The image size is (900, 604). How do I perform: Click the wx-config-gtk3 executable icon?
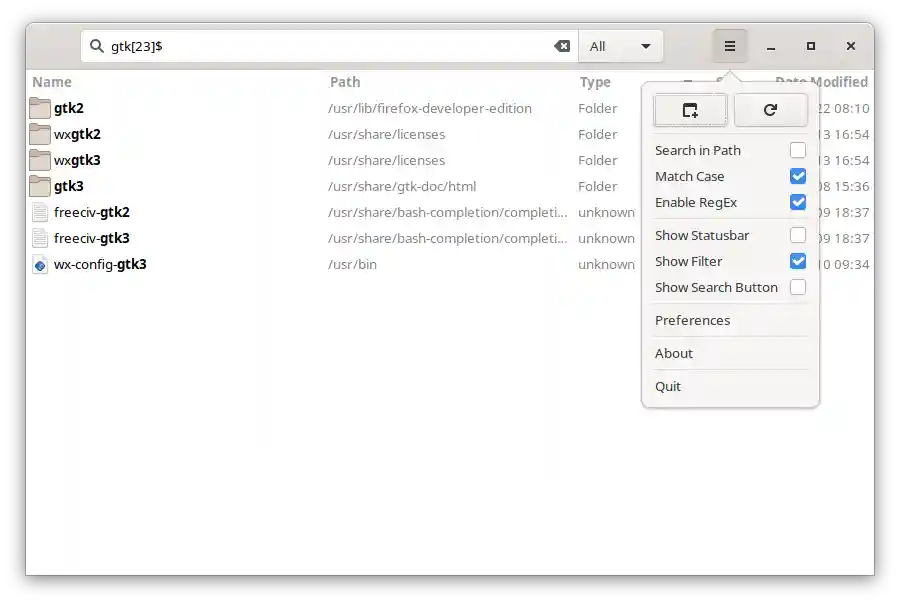(40, 265)
